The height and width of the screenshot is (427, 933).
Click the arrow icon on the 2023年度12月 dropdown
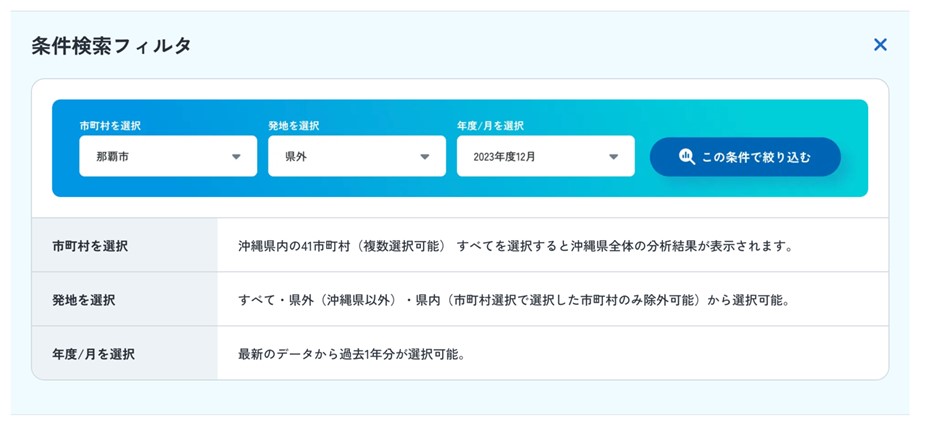[x=613, y=157]
